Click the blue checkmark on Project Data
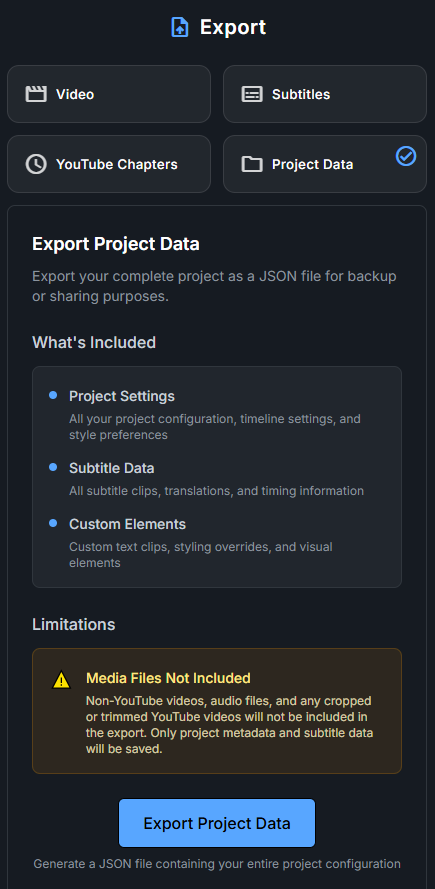Screen dimensions: 435x889 (x=406, y=156)
